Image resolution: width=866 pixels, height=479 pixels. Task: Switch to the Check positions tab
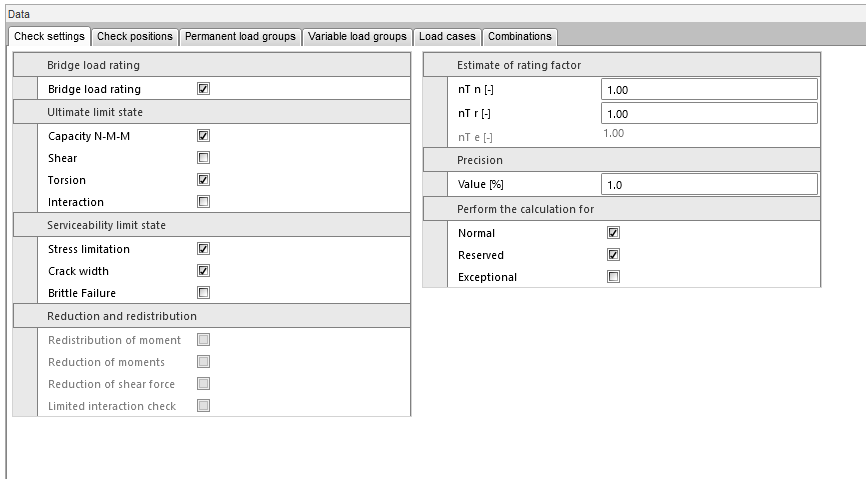(135, 37)
